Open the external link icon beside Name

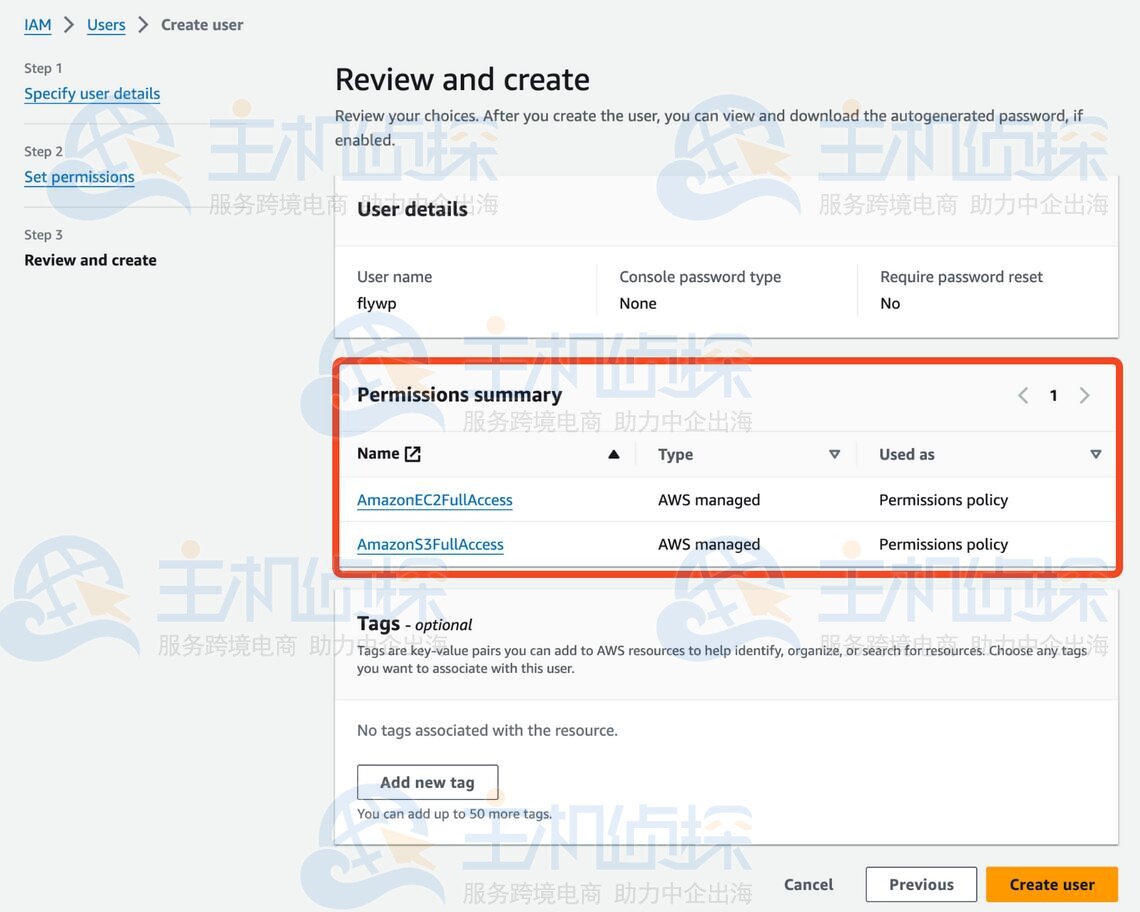click(x=413, y=454)
